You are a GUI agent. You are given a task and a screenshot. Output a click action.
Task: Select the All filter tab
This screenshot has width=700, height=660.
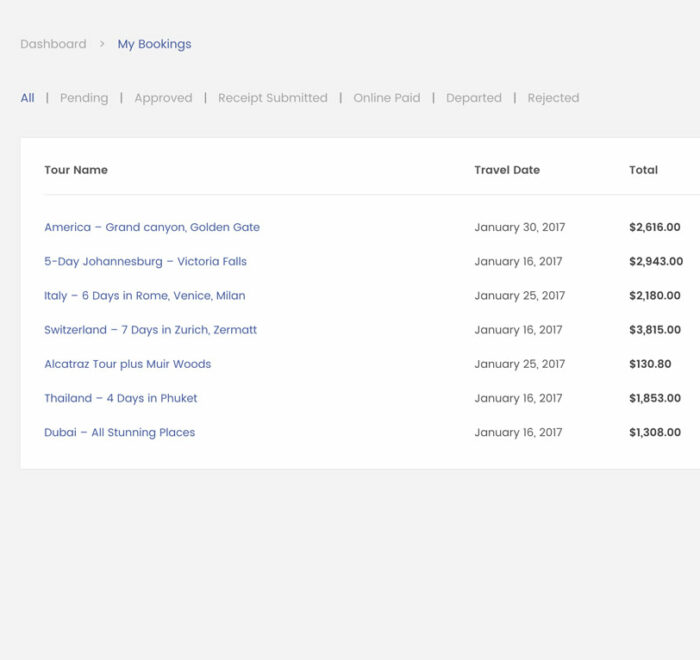coord(27,98)
